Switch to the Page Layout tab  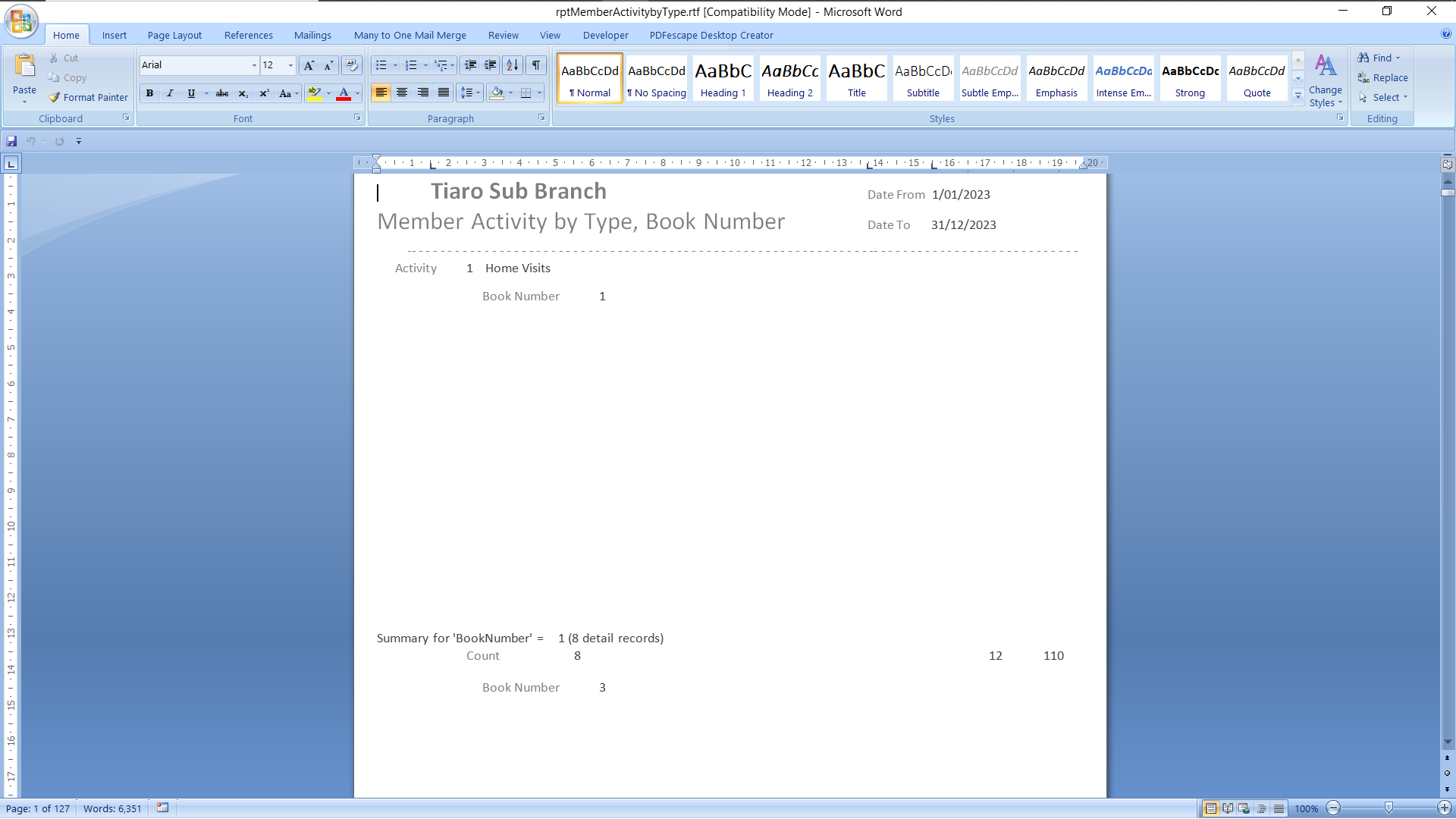pos(174,35)
